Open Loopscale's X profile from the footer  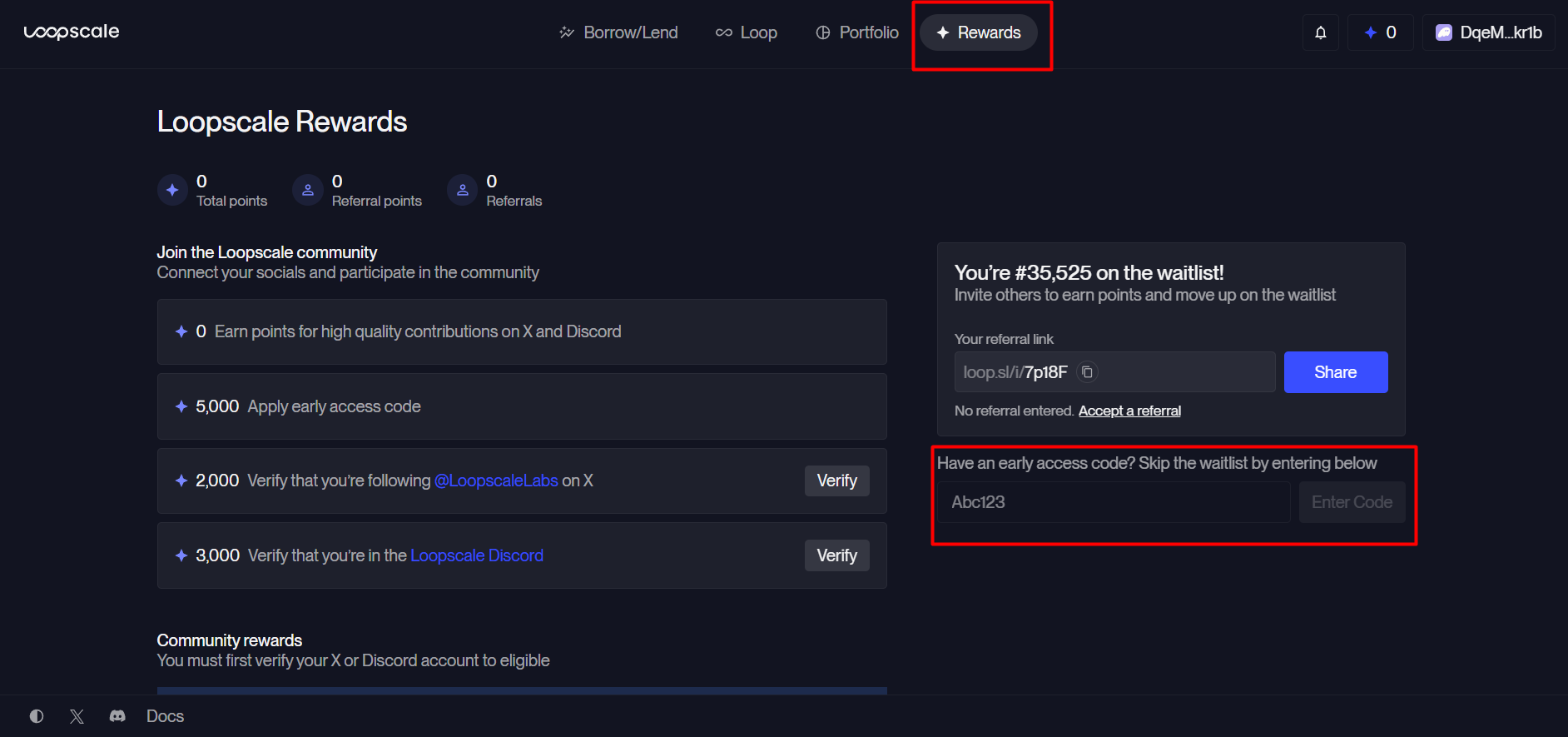[77, 715]
